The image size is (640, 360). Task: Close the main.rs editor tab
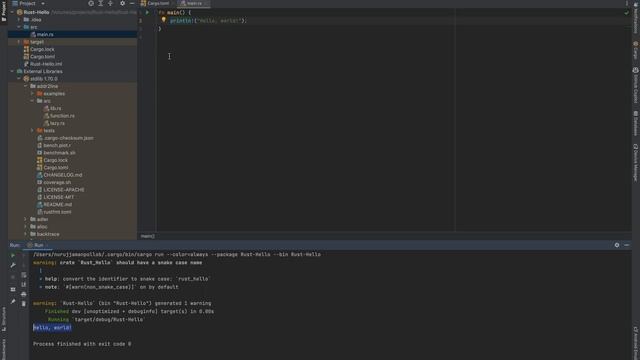pyautogui.click(x=206, y=3)
